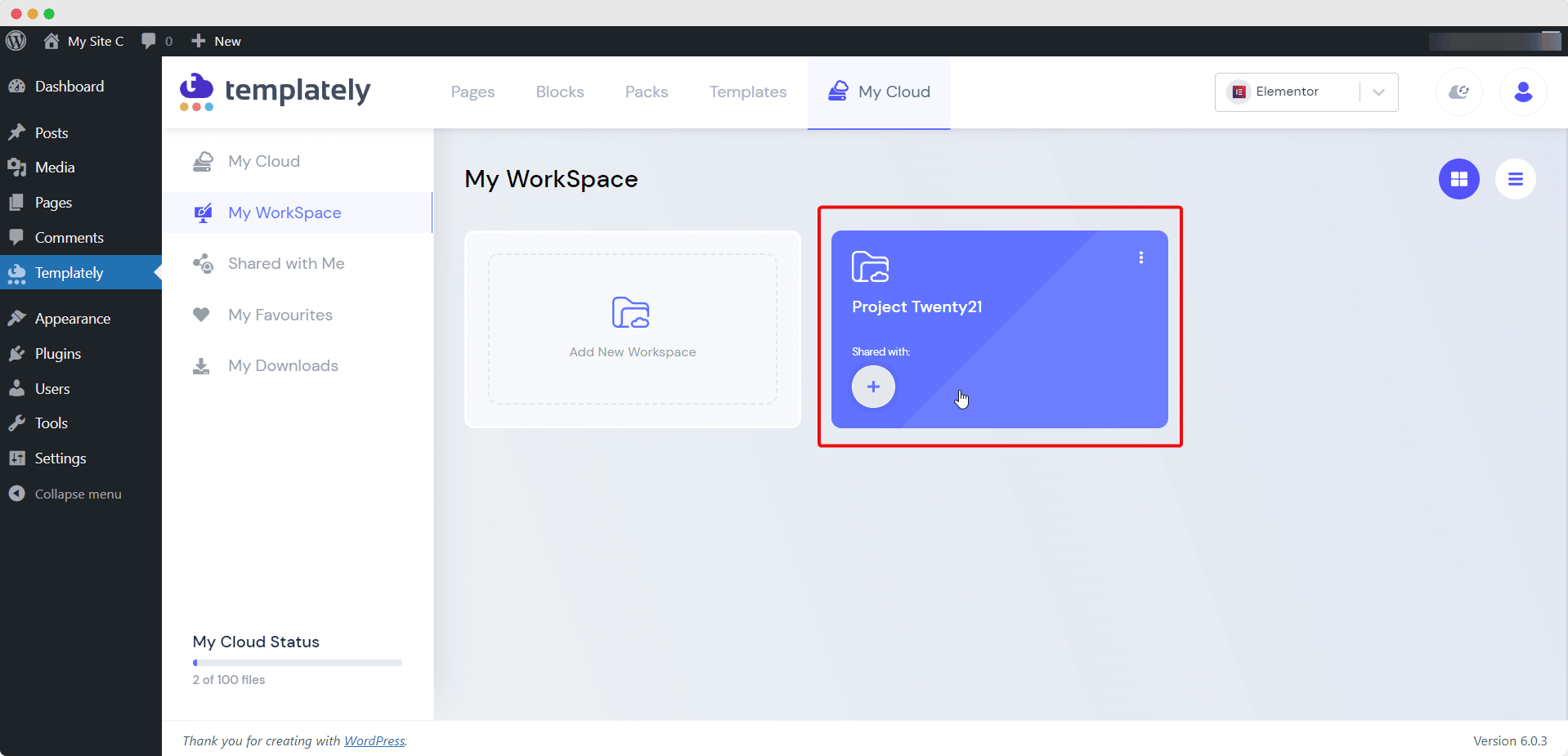This screenshot has height=756, width=1568.
Task: Click the My WorkSpace sidebar icon
Action: click(203, 212)
